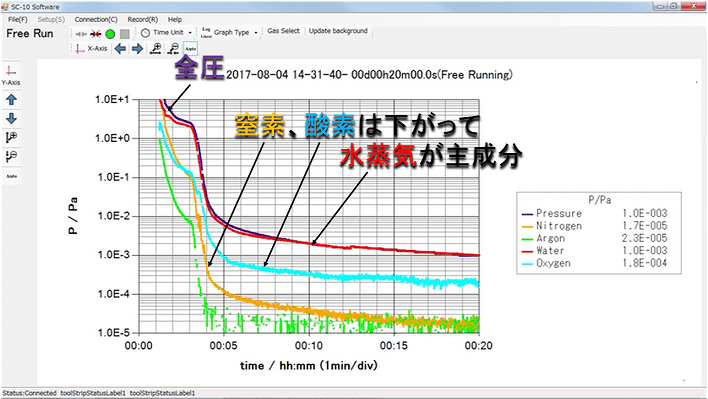This screenshot has width=708, height=399.
Task: Shift X-axis right with blue arrow
Action: [137, 49]
